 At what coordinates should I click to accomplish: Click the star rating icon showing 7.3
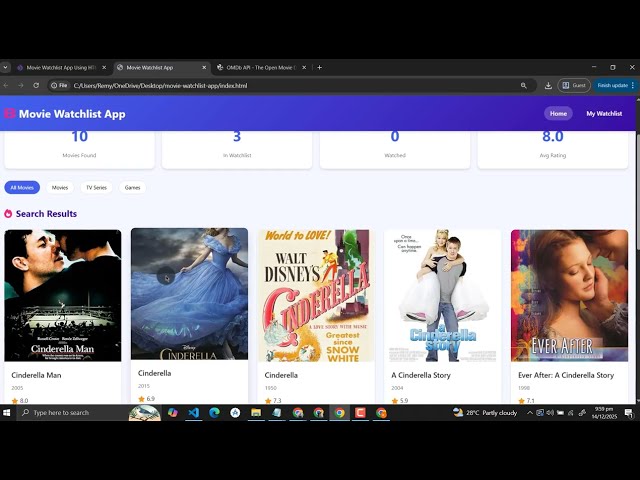coord(268,401)
